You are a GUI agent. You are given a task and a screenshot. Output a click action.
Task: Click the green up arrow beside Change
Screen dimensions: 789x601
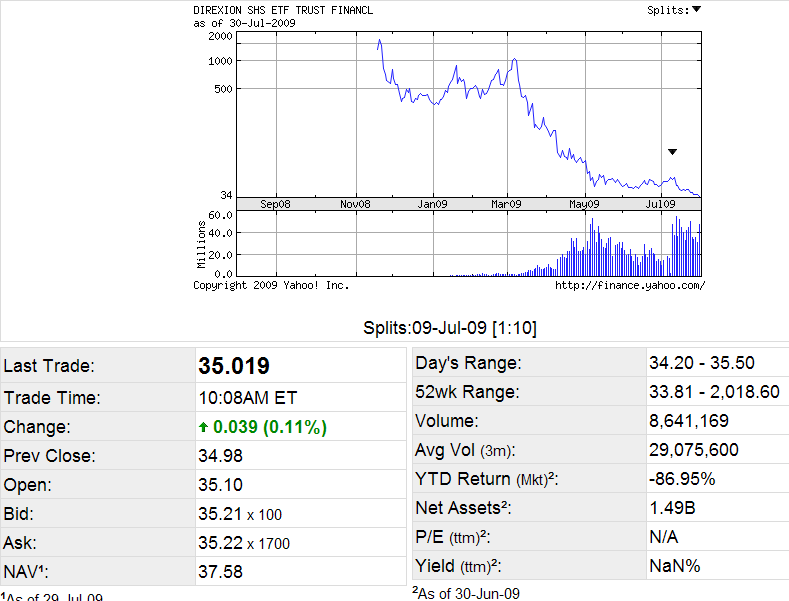coord(205,427)
